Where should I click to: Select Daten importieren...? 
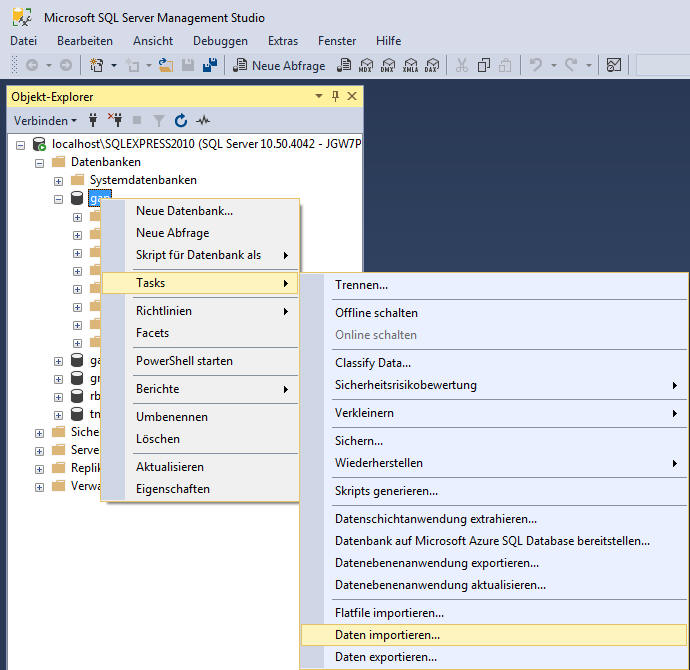tap(494, 635)
